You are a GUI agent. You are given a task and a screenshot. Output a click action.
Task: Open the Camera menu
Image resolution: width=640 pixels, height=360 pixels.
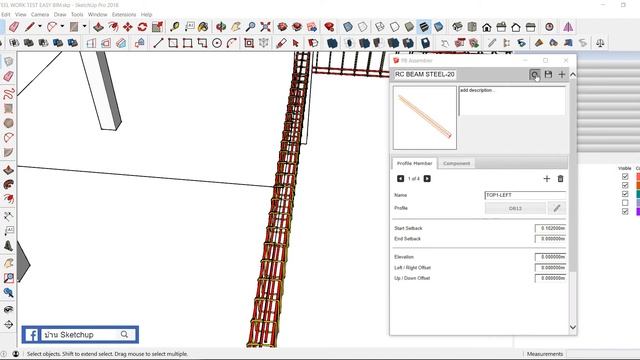pos(40,14)
